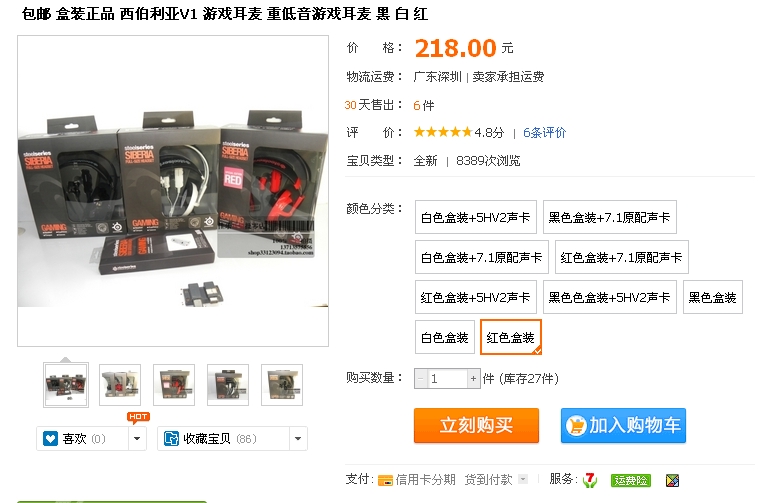Click the credit card 信用卡分期 icon
This screenshot has width=763, height=503.
coord(385,480)
